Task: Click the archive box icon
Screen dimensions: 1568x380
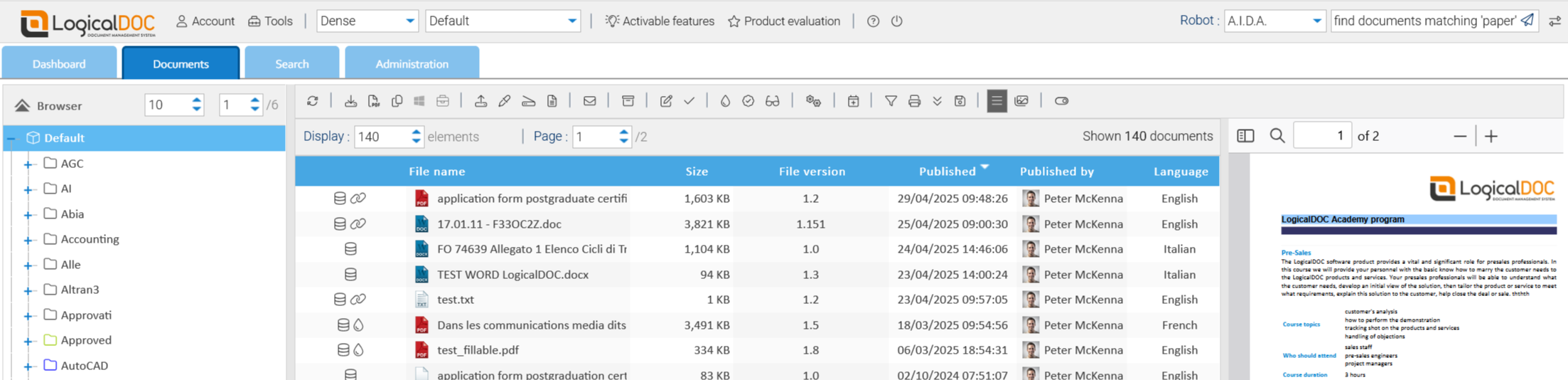Action: [x=628, y=101]
